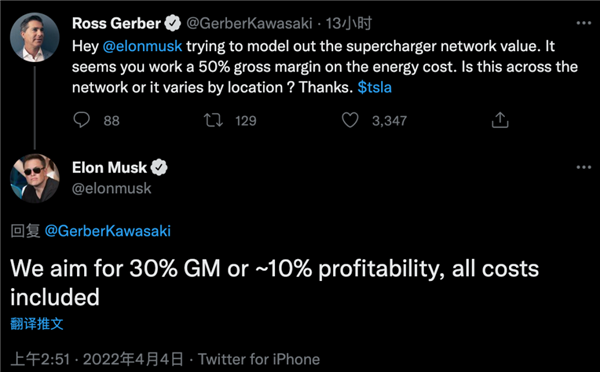Click the 13小时 timestamp on Ross's tweet
The height and width of the screenshot is (372, 600).
pos(349,24)
